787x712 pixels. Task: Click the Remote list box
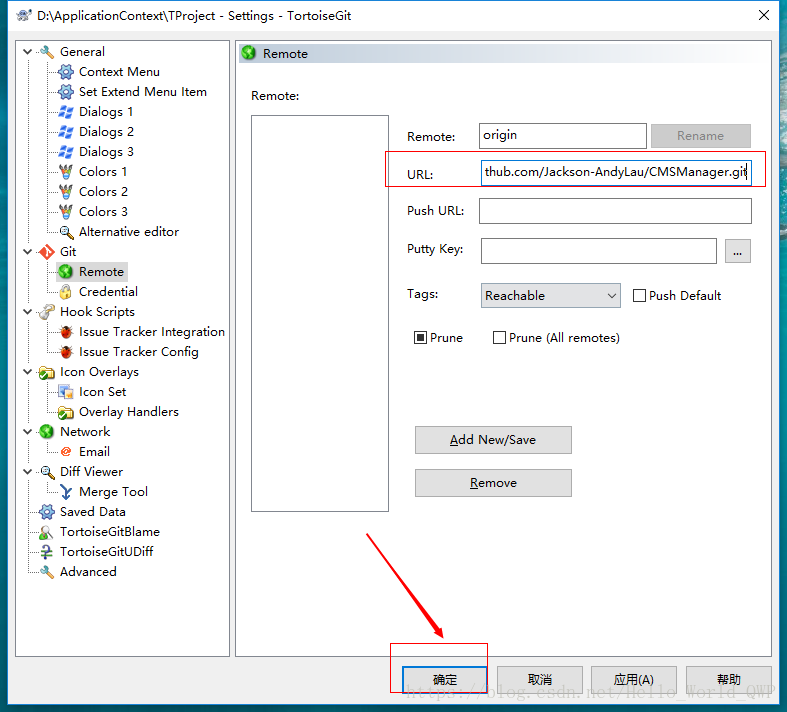(320, 314)
